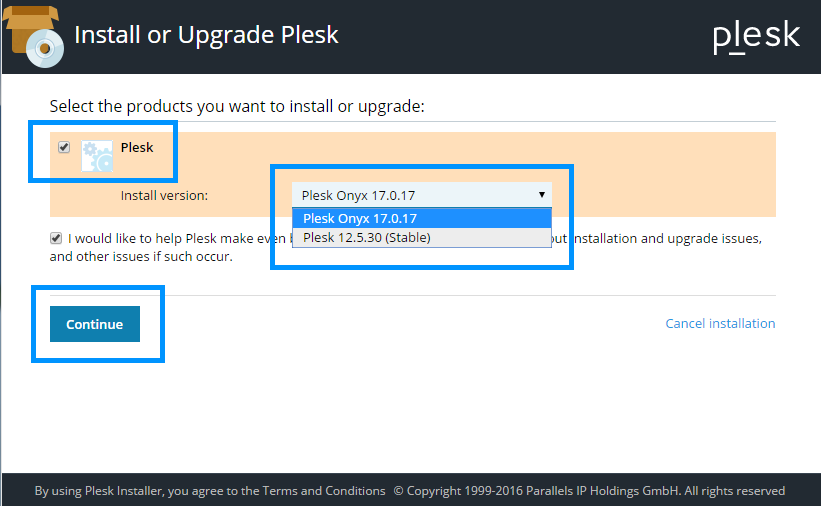Image resolution: width=821 pixels, height=506 pixels.
Task: Click the Plesk logo in top-right corner
Action: click(756, 36)
